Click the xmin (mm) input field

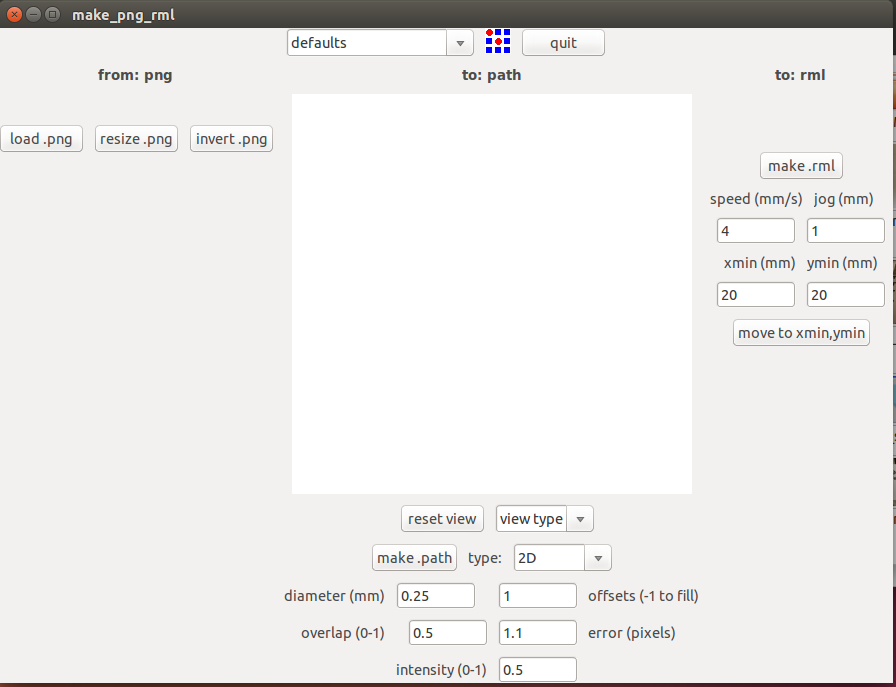[755, 295]
